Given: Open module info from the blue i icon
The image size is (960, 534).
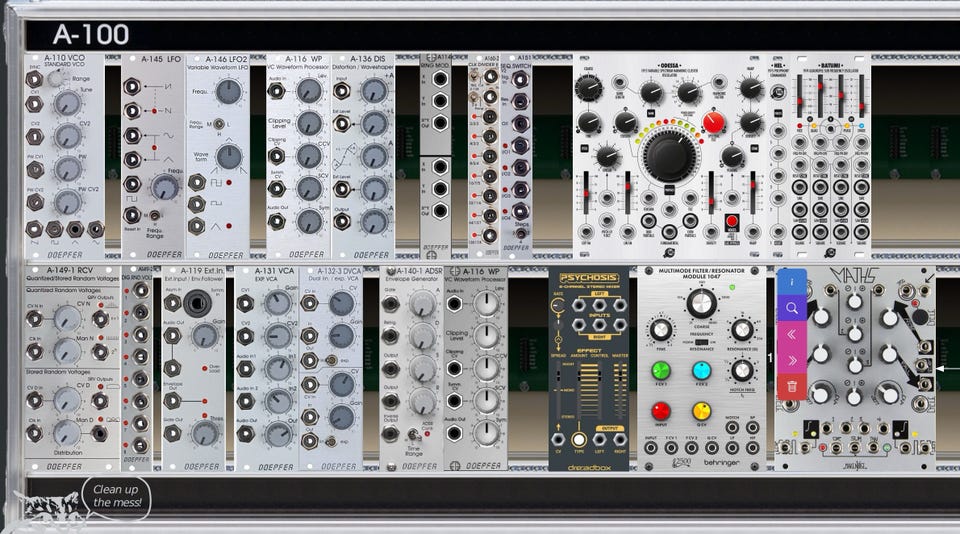Looking at the screenshot, I should pyautogui.click(x=791, y=282).
